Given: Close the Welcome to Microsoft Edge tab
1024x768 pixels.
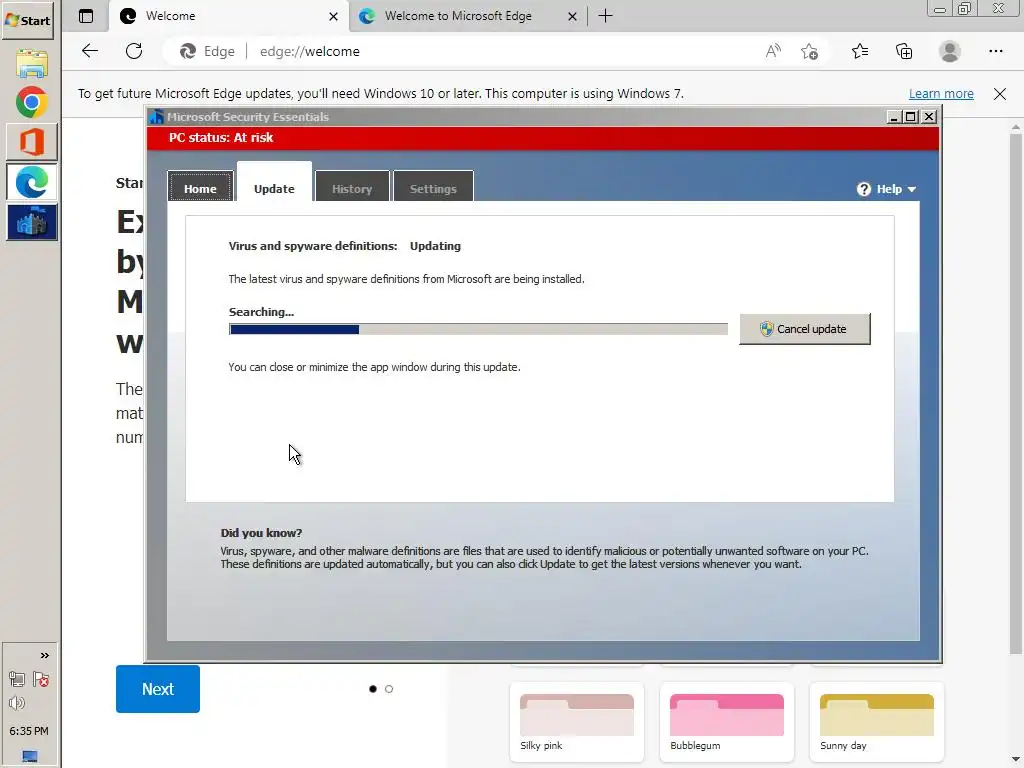Looking at the screenshot, I should point(572,16).
